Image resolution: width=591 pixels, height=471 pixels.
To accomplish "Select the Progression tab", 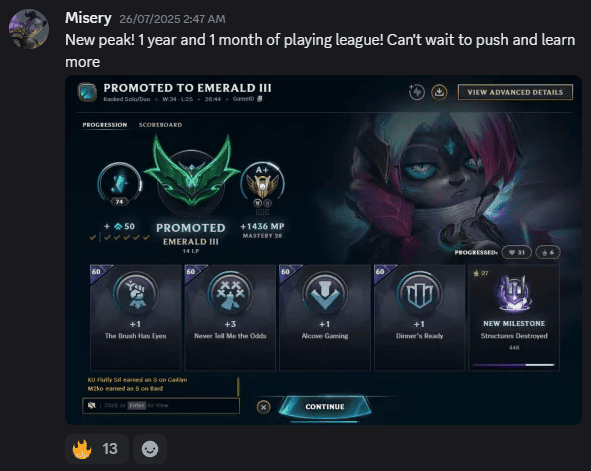I will pyautogui.click(x=105, y=125).
